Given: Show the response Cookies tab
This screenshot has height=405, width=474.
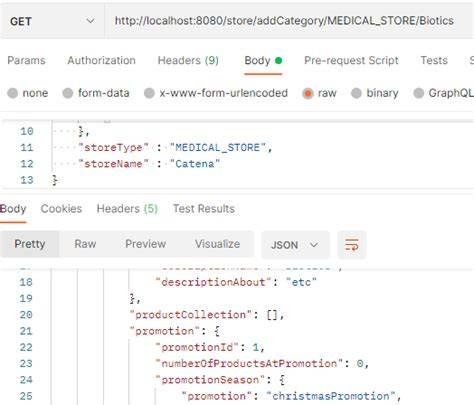Looking at the screenshot, I should (x=61, y=209).
